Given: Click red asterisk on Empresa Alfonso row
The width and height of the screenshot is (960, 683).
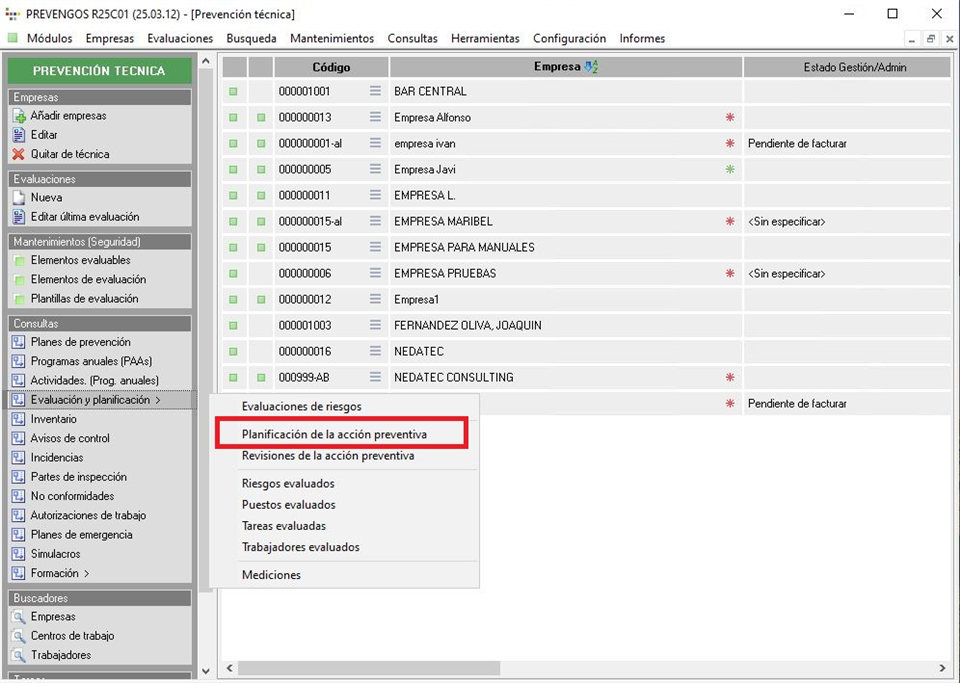Looking at the screenshot, I should (x=730, y=117).
